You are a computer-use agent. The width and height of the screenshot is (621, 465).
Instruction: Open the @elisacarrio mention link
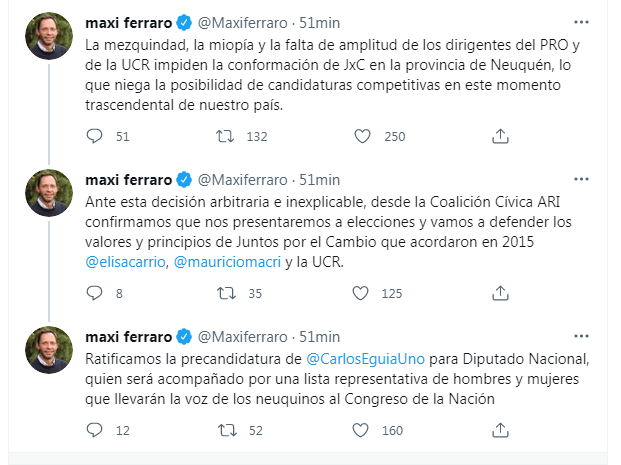coord(125,262)
